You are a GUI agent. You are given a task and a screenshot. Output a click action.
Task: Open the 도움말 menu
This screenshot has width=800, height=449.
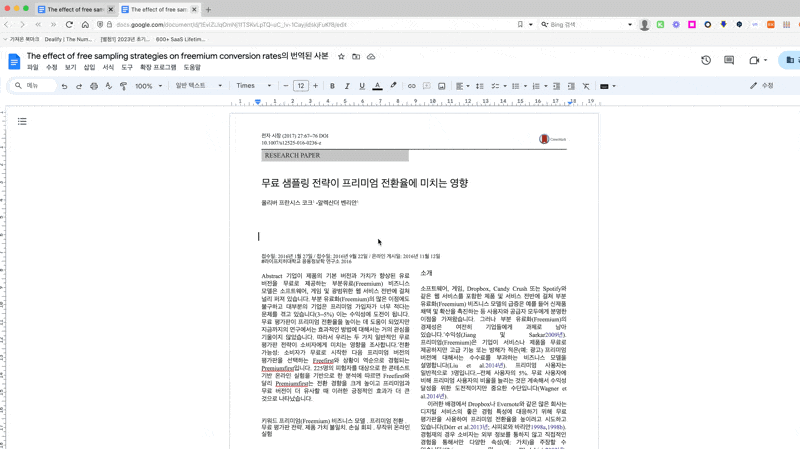tap(192, 67)
